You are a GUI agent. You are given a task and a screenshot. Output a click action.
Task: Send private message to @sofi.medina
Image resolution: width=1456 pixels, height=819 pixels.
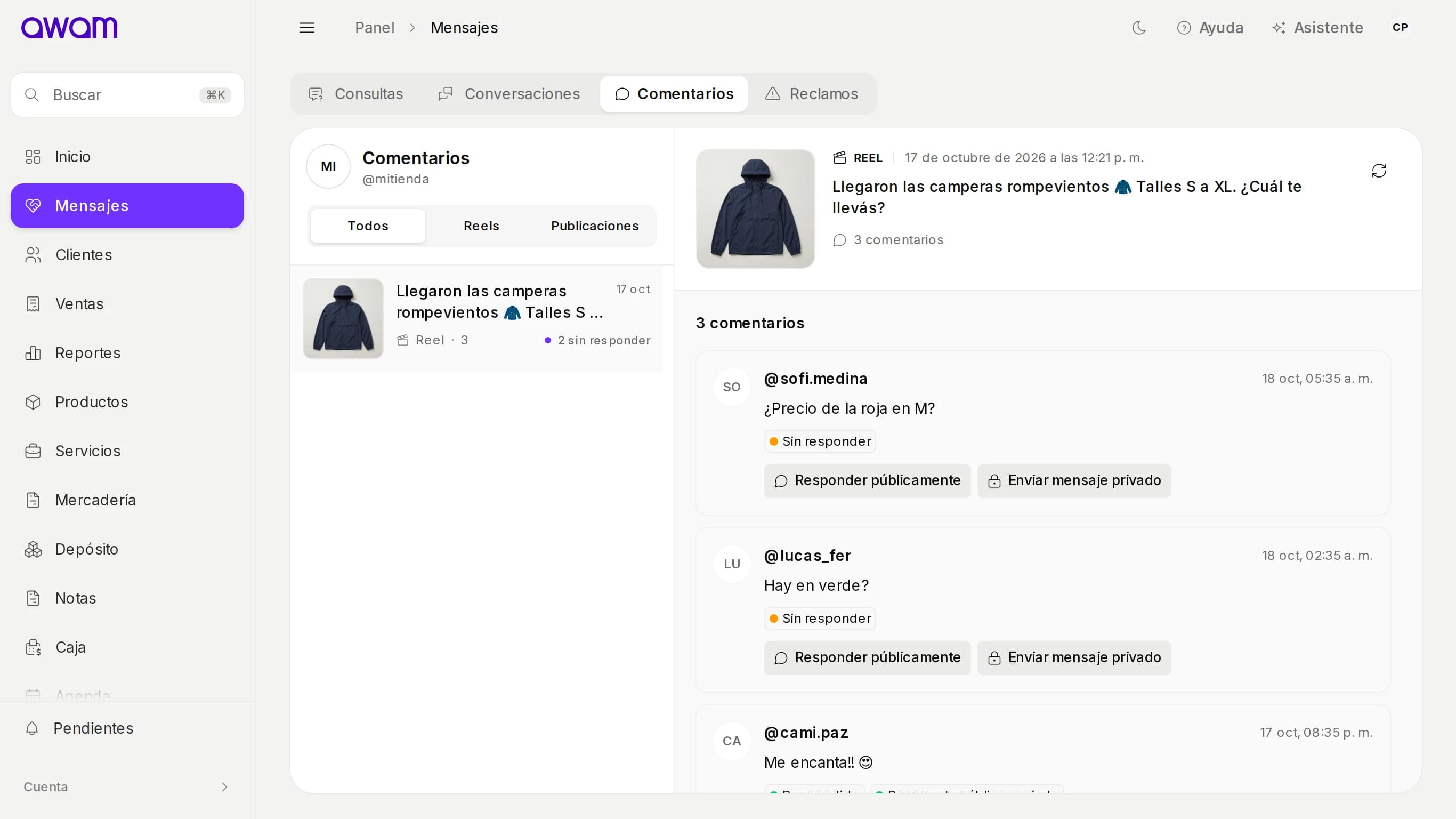tap(1074, 481)
